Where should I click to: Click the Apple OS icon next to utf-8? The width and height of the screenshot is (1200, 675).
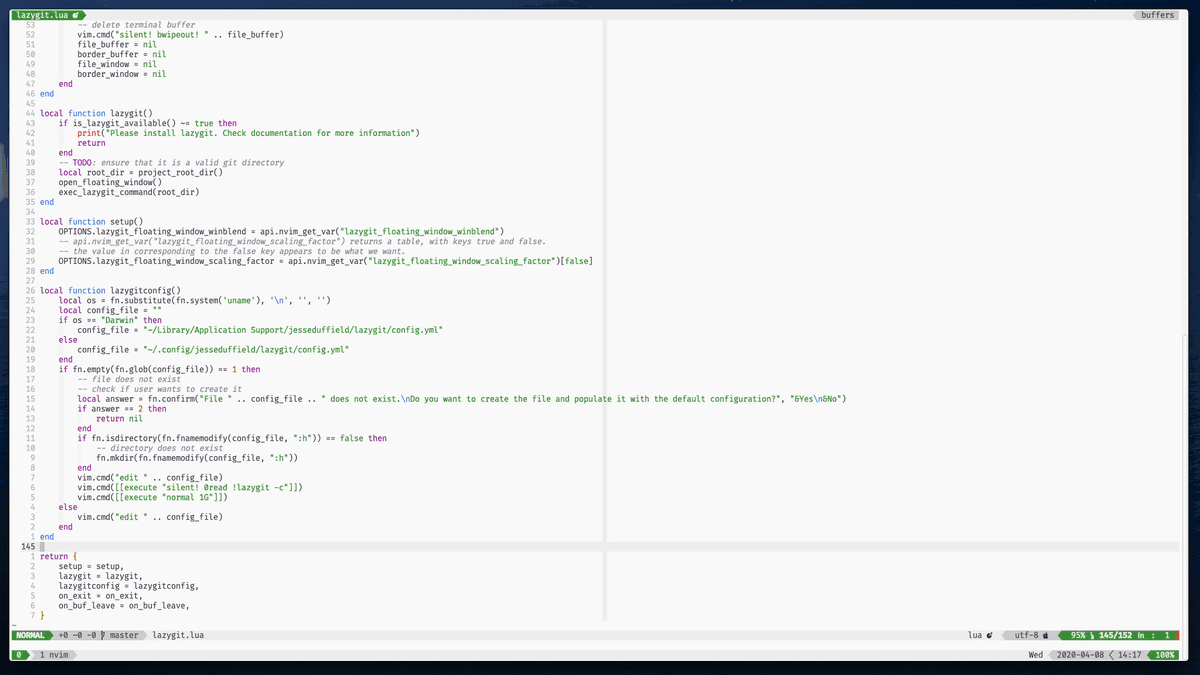[x=1046, y=635]
